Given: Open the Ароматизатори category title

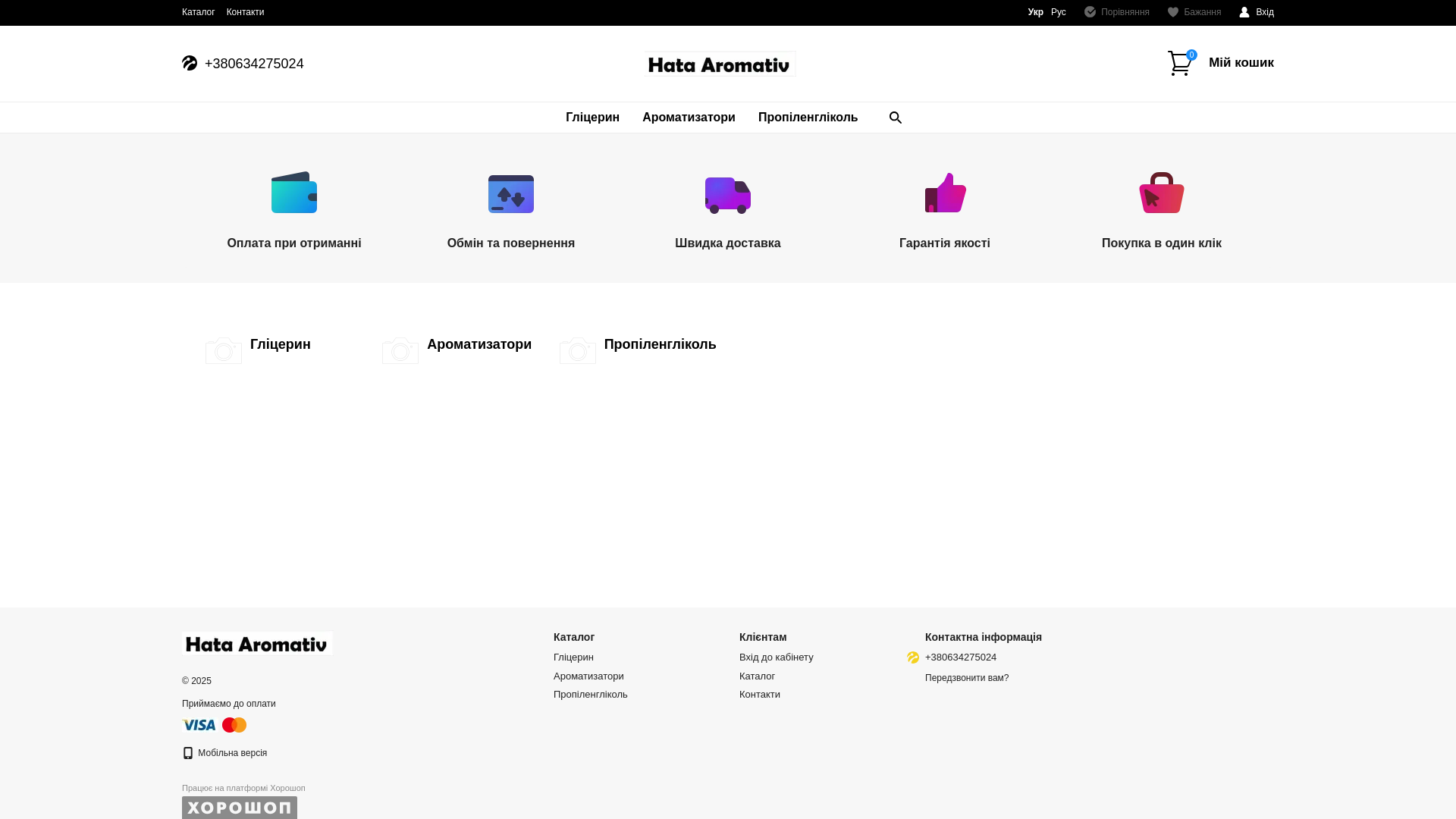Looking at the screenshot, I should click(479, 344).
